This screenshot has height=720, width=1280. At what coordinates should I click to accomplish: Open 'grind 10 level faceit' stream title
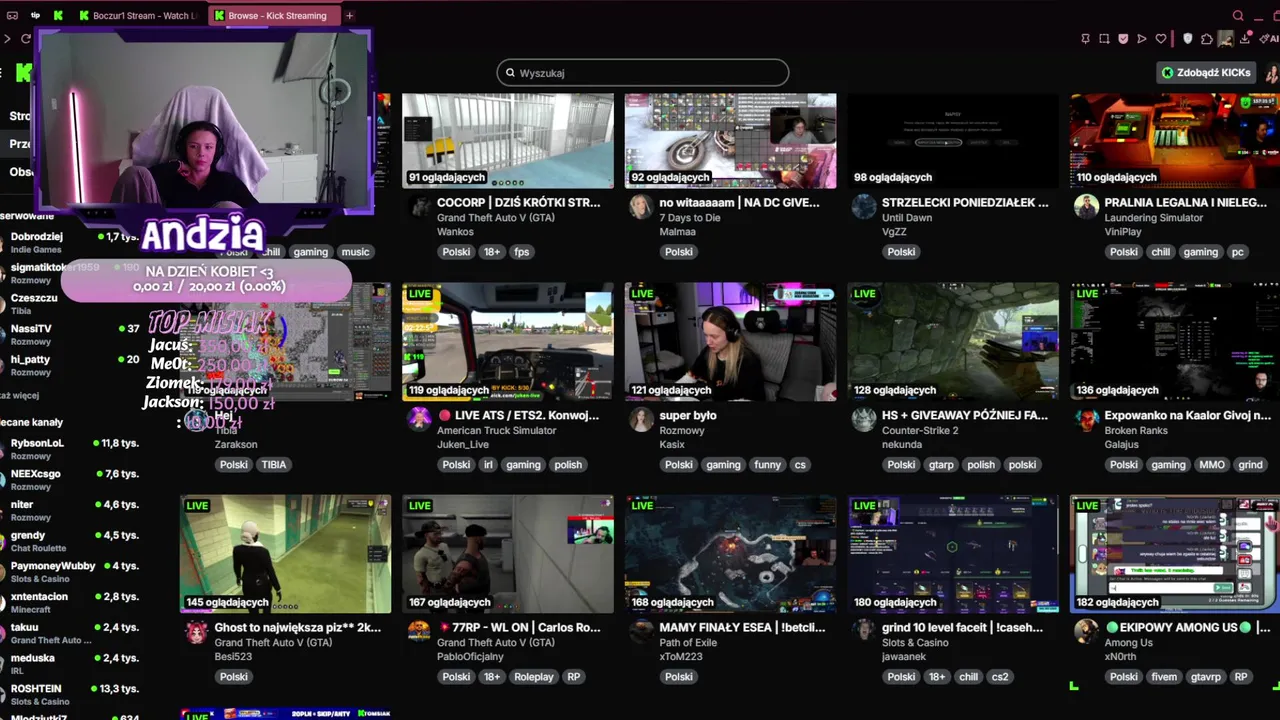[962, 628]
